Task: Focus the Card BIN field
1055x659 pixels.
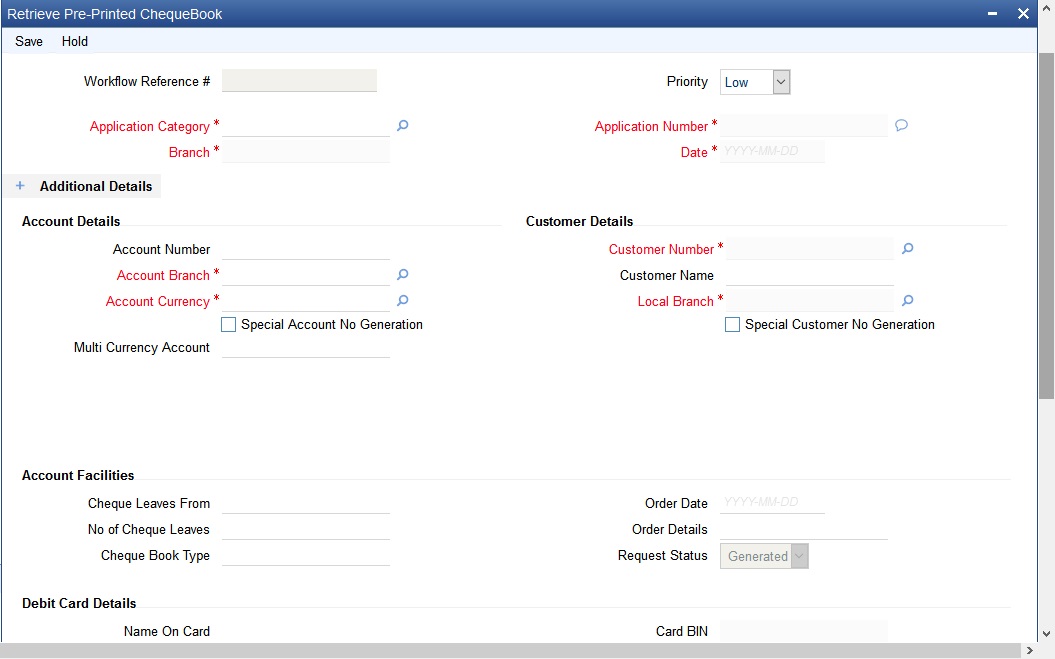Action: click(x=804, y=631)
